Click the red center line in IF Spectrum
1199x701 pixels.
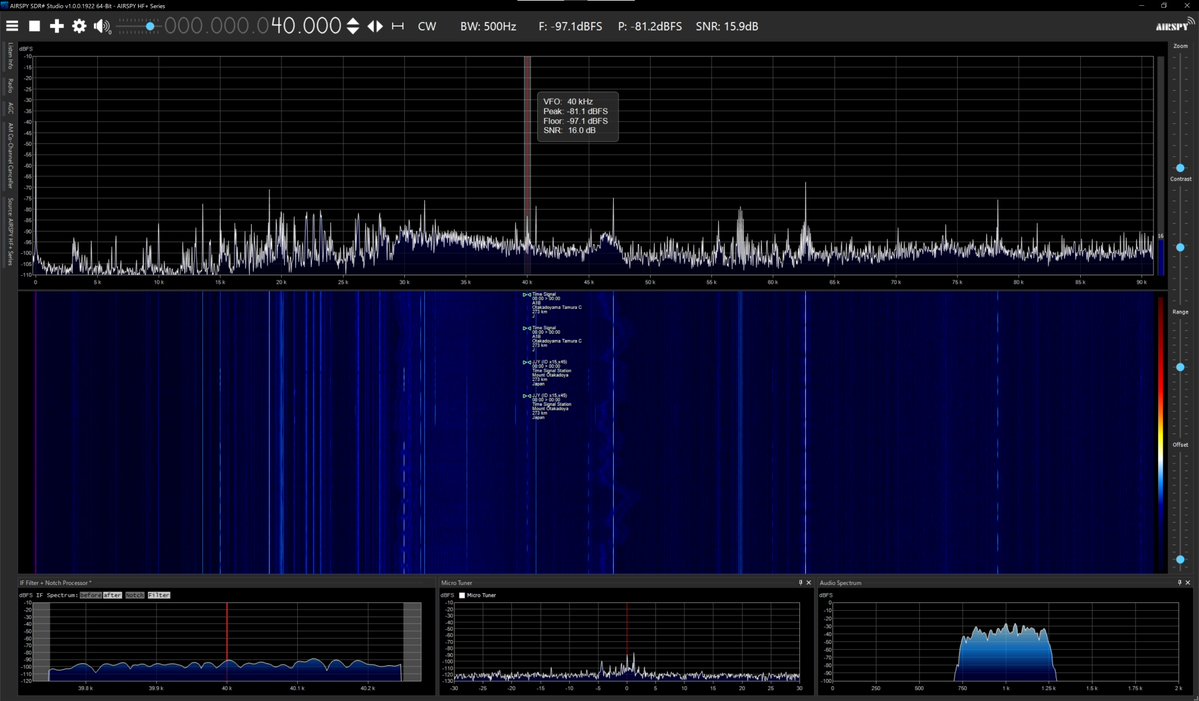click(226, 641)
